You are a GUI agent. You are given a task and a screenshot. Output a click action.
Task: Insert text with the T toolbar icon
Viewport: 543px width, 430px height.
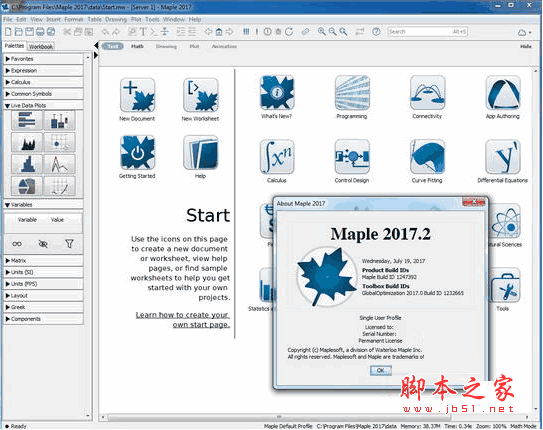click(x=143, y=32)
